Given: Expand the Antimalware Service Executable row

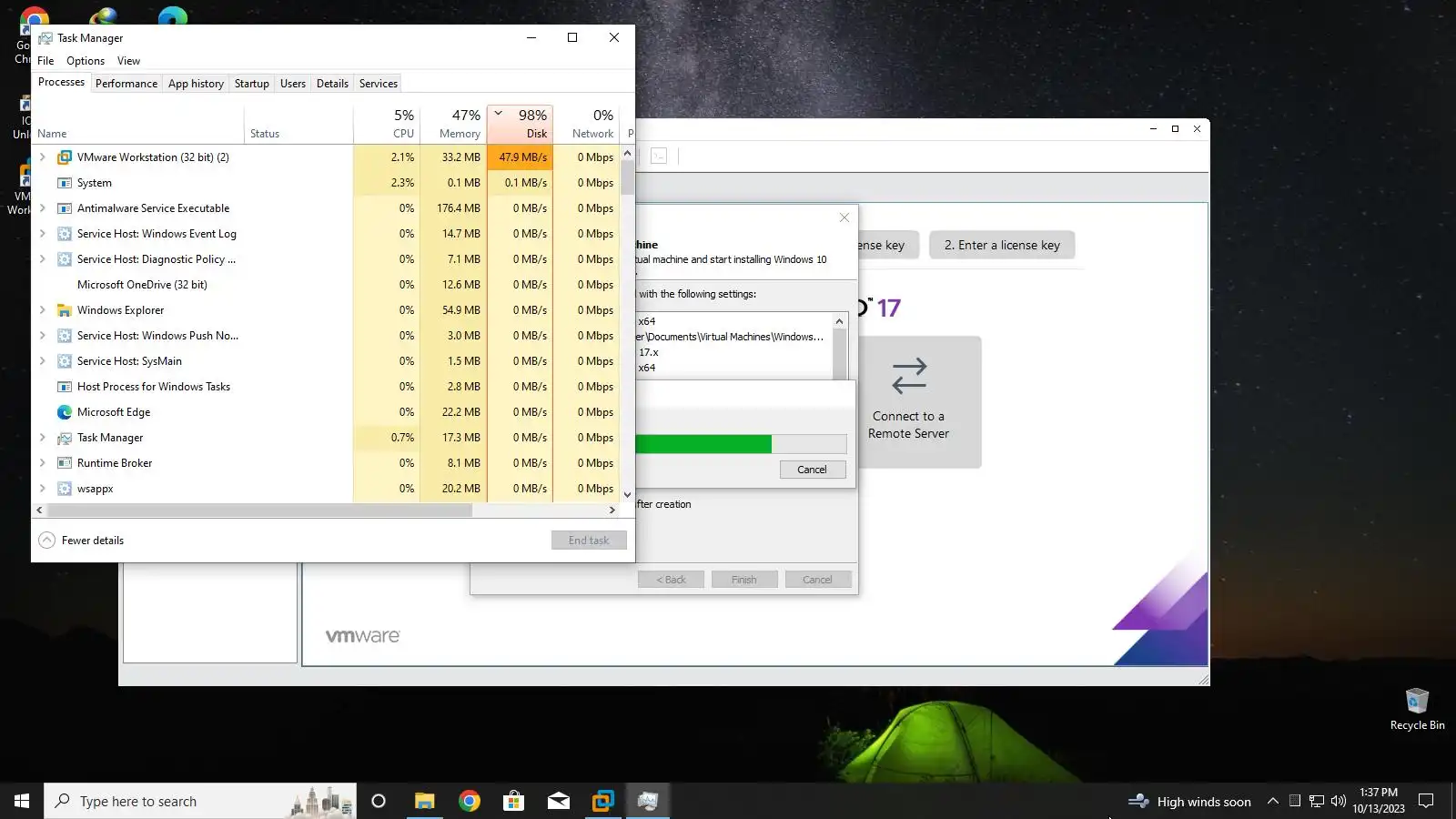Looking at the screenshot, I should 42,208.
